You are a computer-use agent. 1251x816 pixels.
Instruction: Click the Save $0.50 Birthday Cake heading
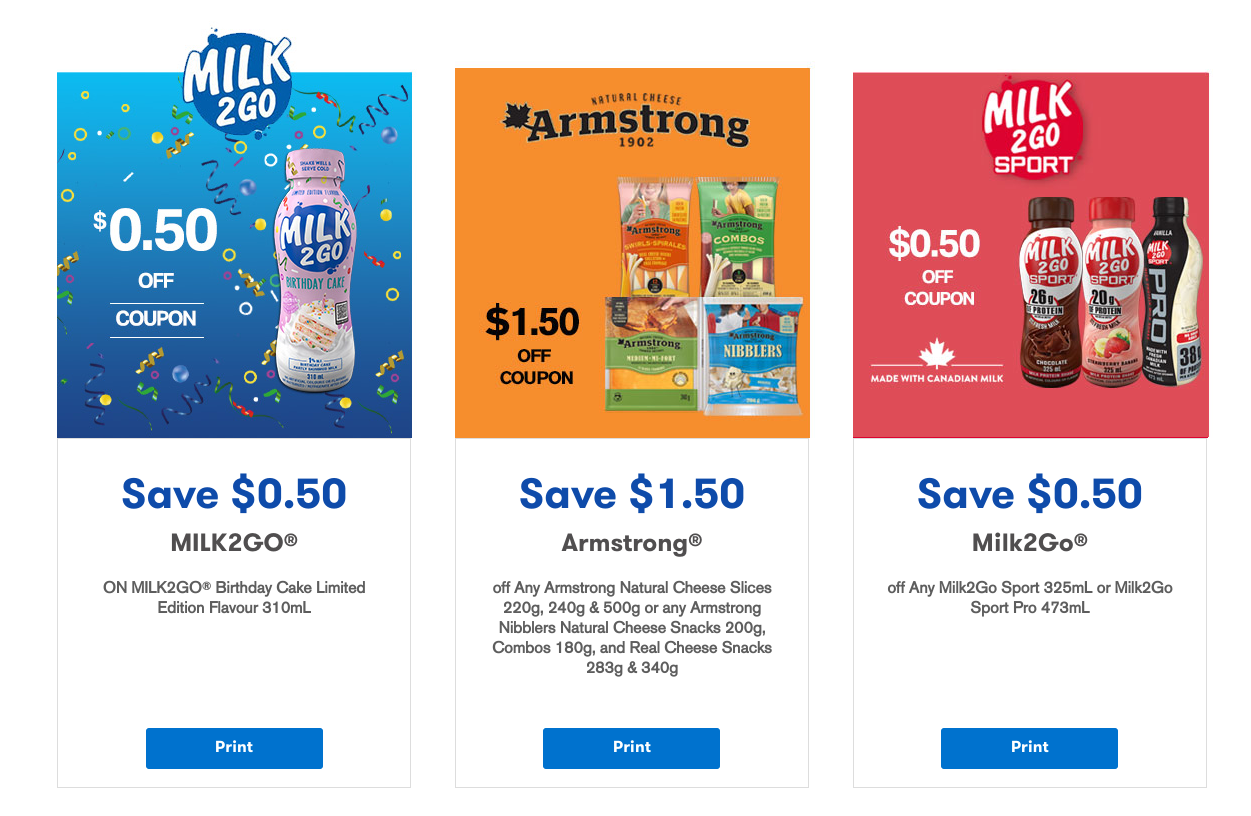(x=234, y=494)
